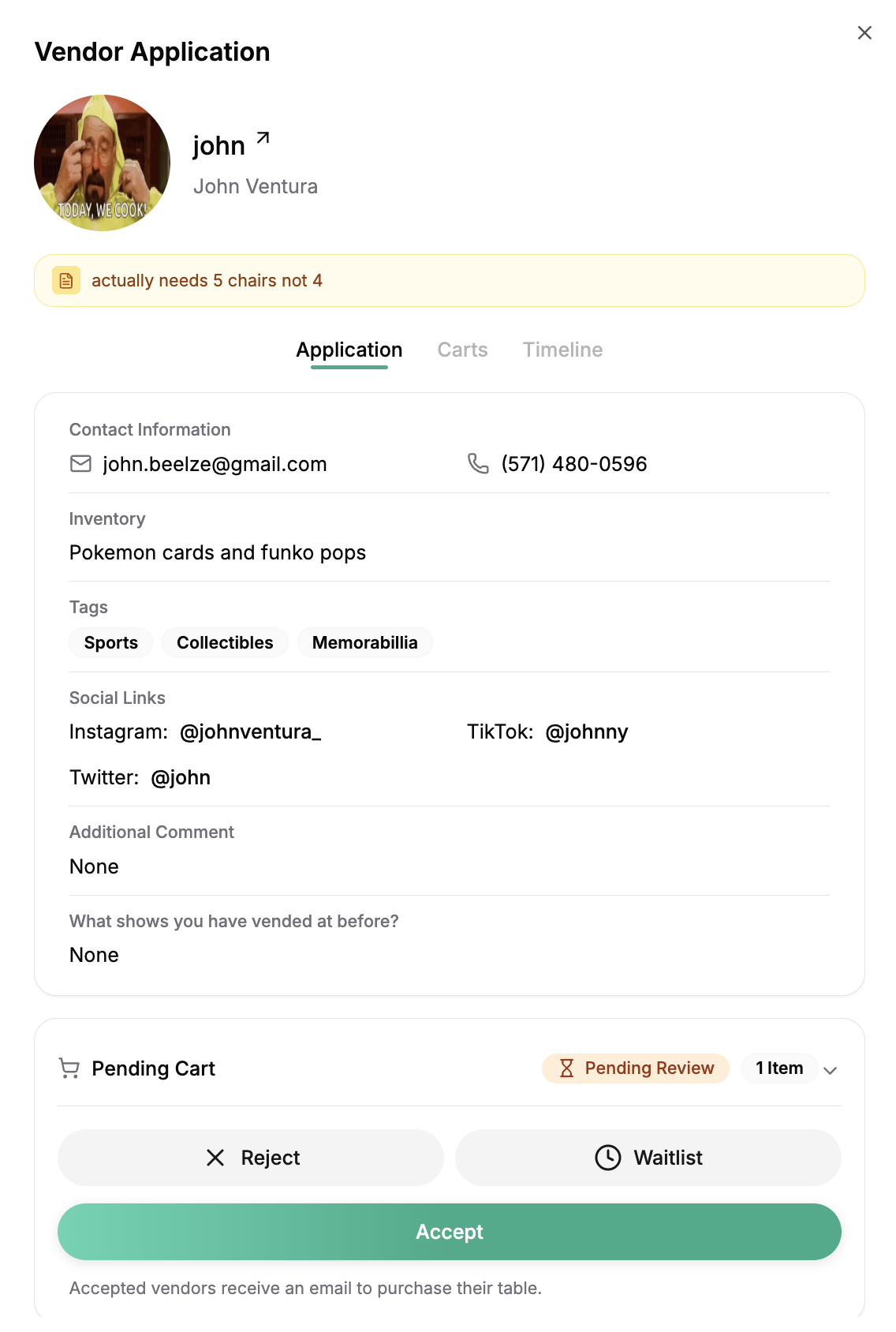Switch to the Timeline tab
This screenshot has width=896, height=1332.
click(x=562, y=350)
